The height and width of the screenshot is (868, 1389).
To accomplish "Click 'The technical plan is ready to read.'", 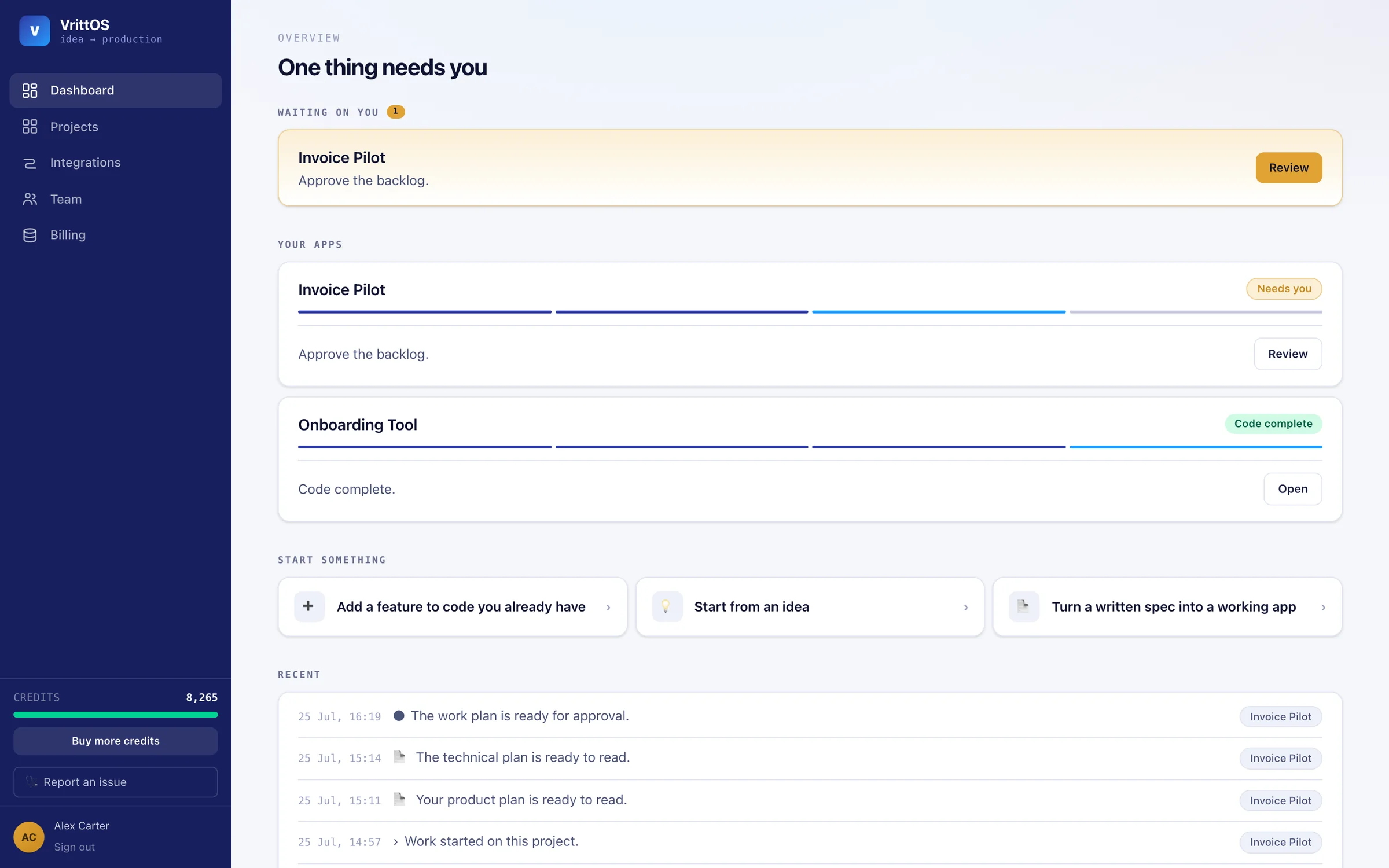I will tap(523, 757).
